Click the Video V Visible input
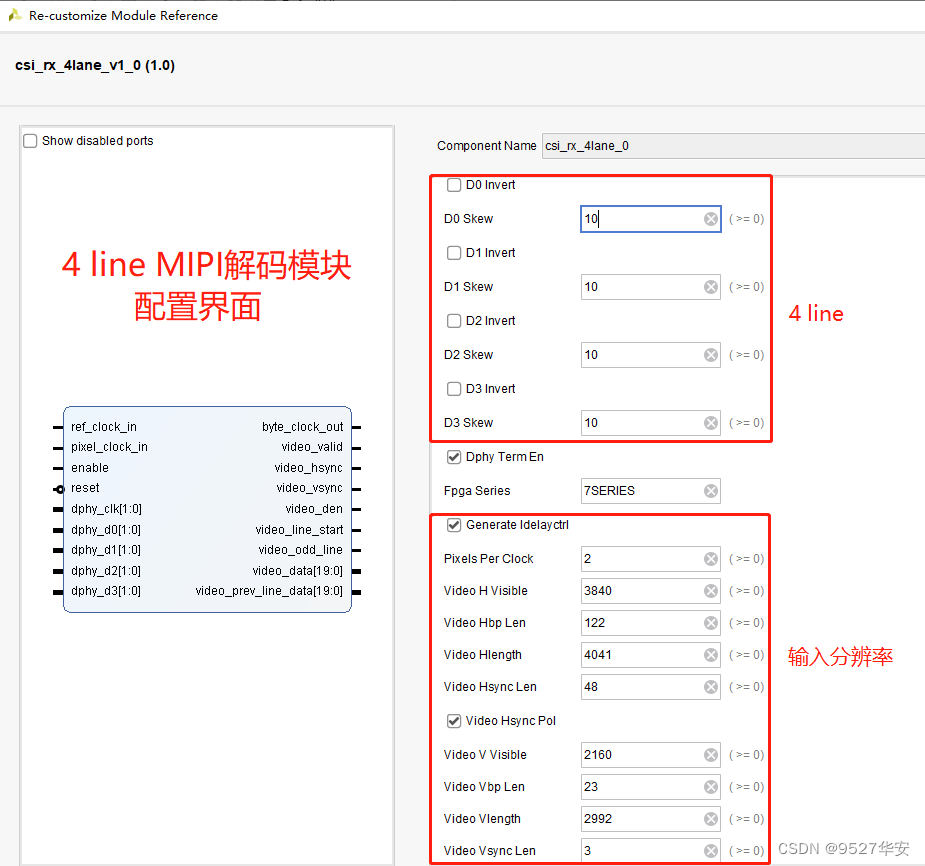Image resolution: width=925 pixels, height=866 pixels. pyautogui.click(x=640, y=755)
